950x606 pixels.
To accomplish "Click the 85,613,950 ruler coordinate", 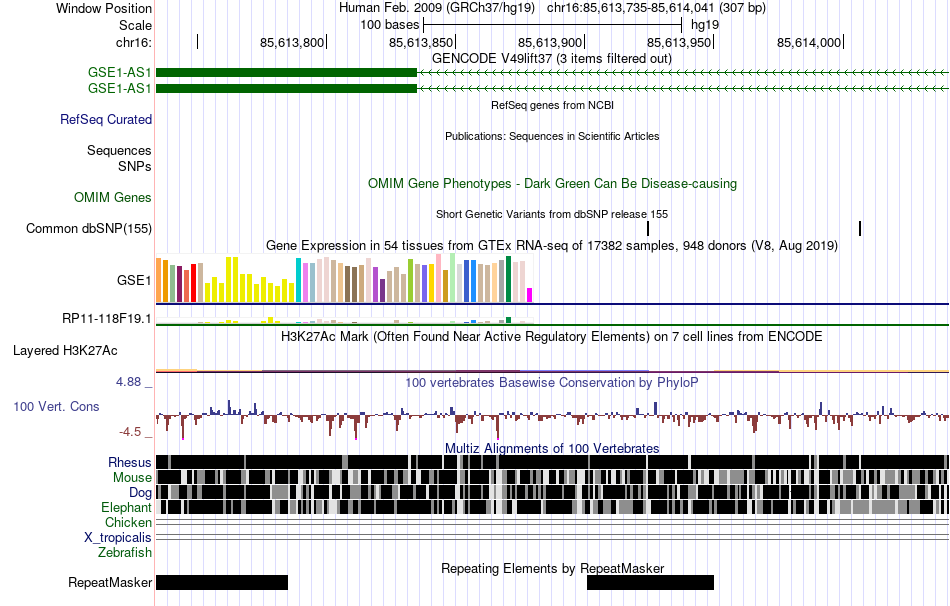I will [x=679, y=42].
